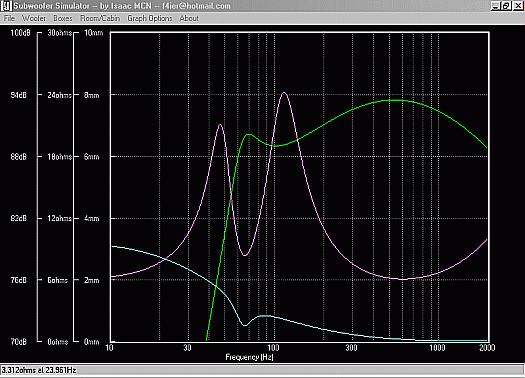Open the File menu
The image size is (525, 378).
pos(9,18)
